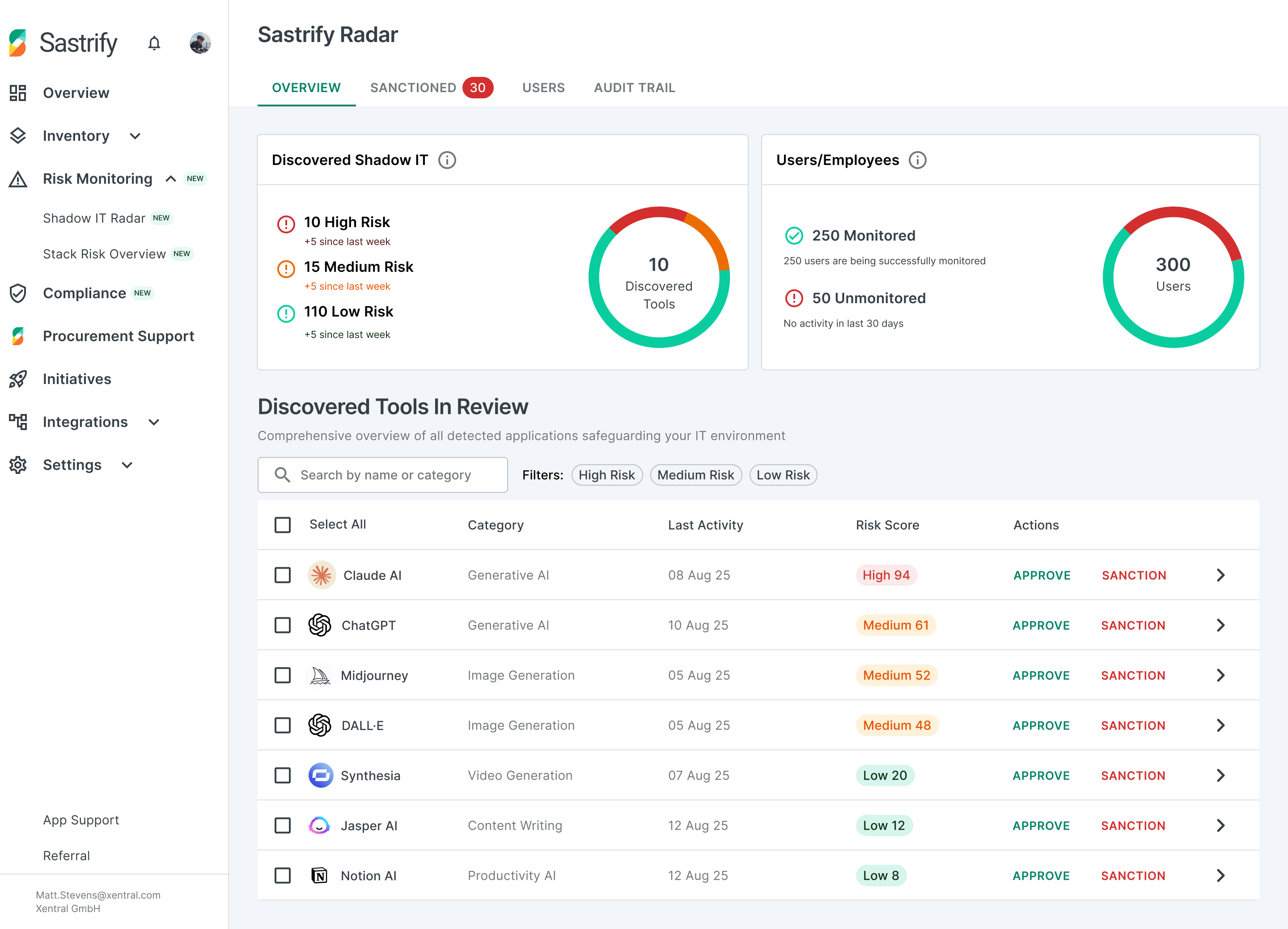This screenshot has height=929, width=1288.
Task: Click the DALL·E logo icon
Action: pyautogui.click(x=320, y=725)
